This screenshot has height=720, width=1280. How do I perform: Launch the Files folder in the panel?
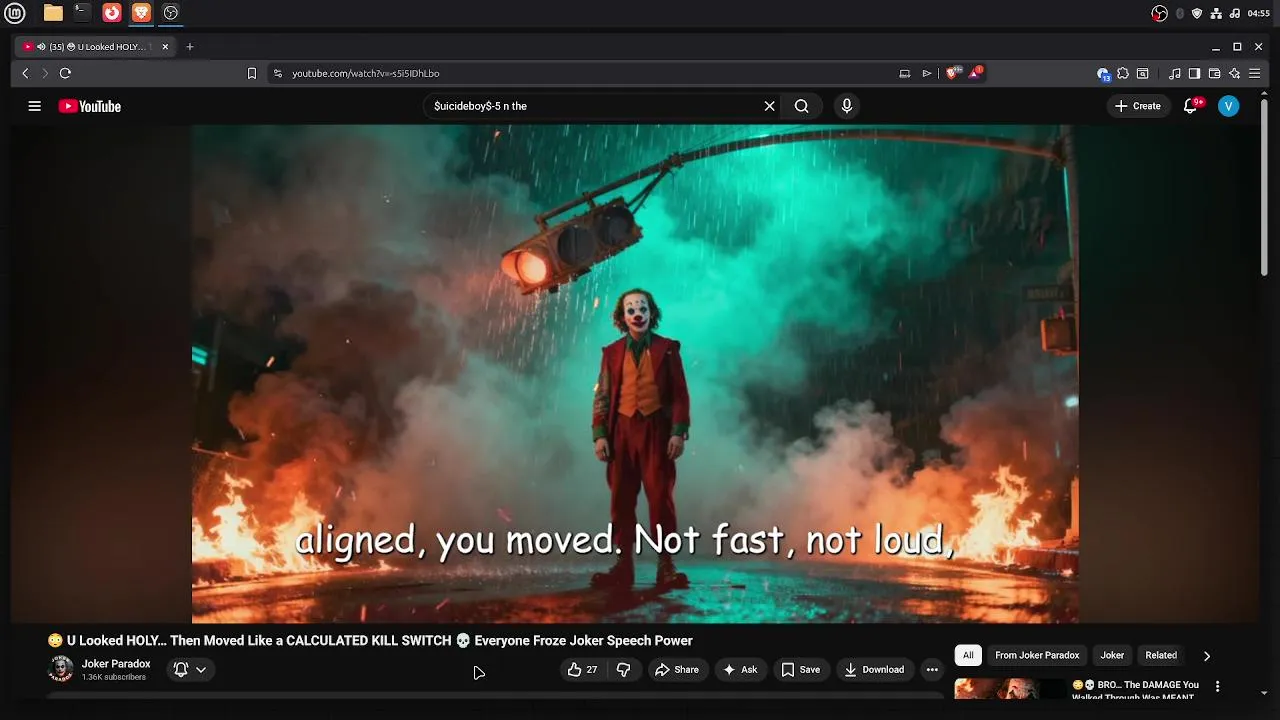point(53,13)
